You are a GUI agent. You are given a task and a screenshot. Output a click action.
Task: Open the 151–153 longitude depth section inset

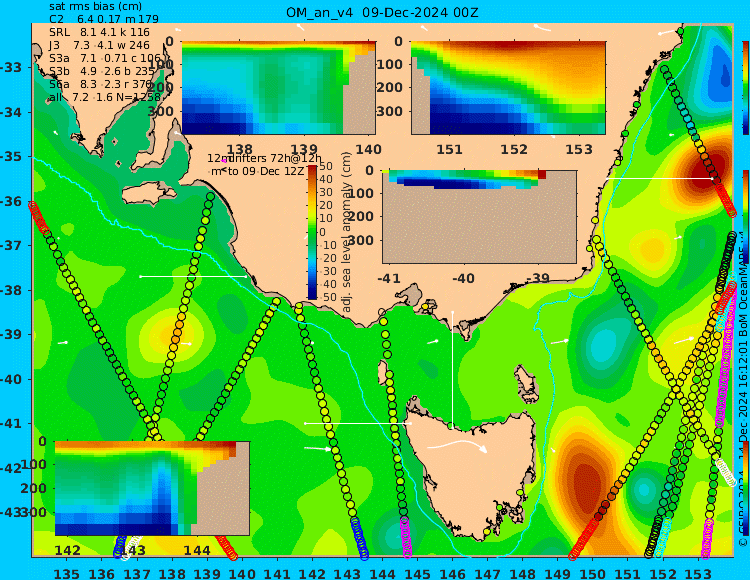point(508,88)
